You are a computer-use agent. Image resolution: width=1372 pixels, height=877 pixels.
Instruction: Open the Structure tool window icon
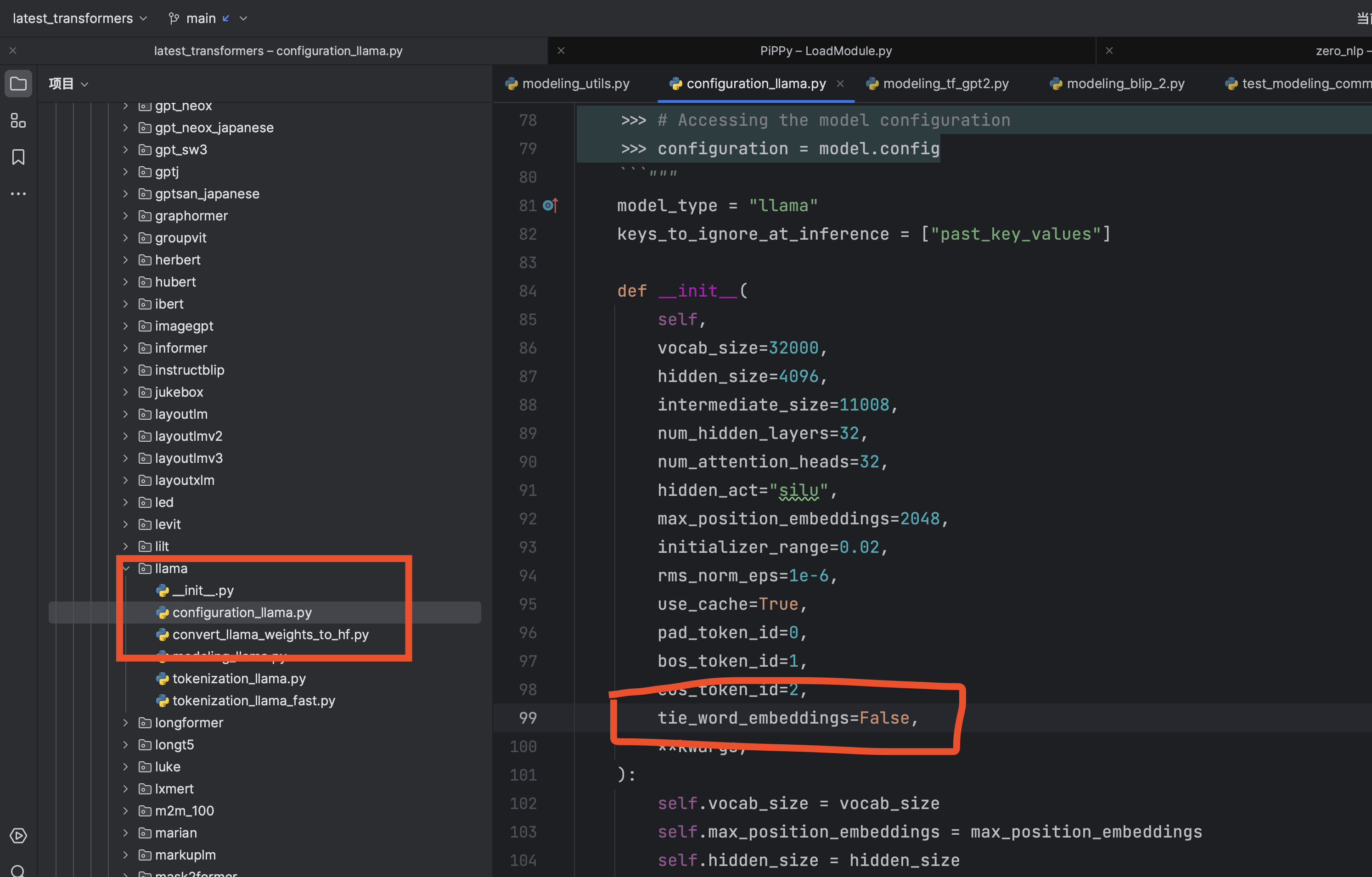(x=18, y=120)
